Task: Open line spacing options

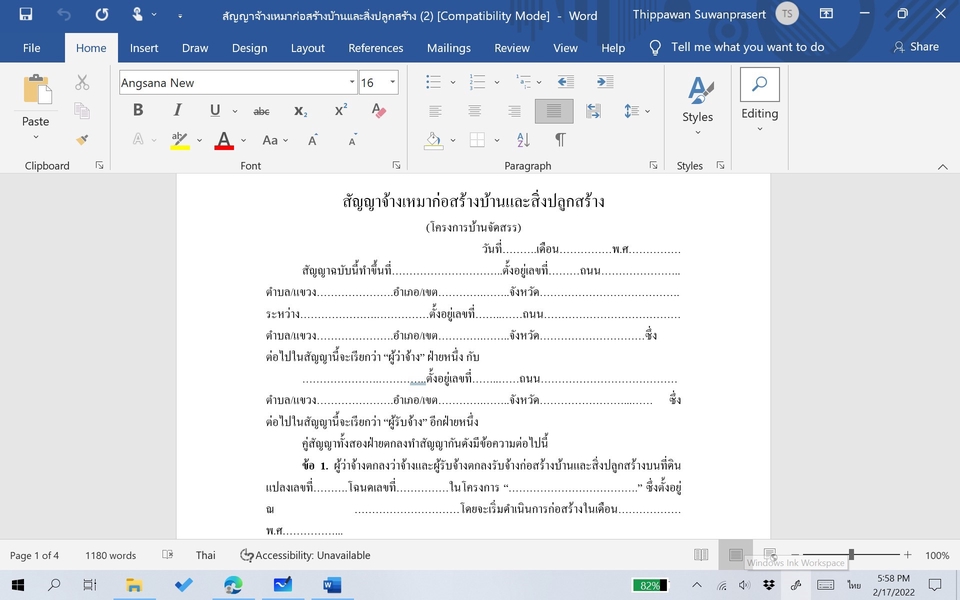Action: pos(636,111)
